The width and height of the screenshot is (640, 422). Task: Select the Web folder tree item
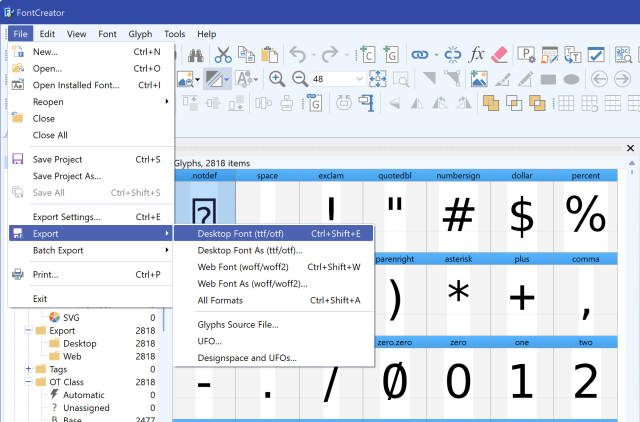coord(72,356)
